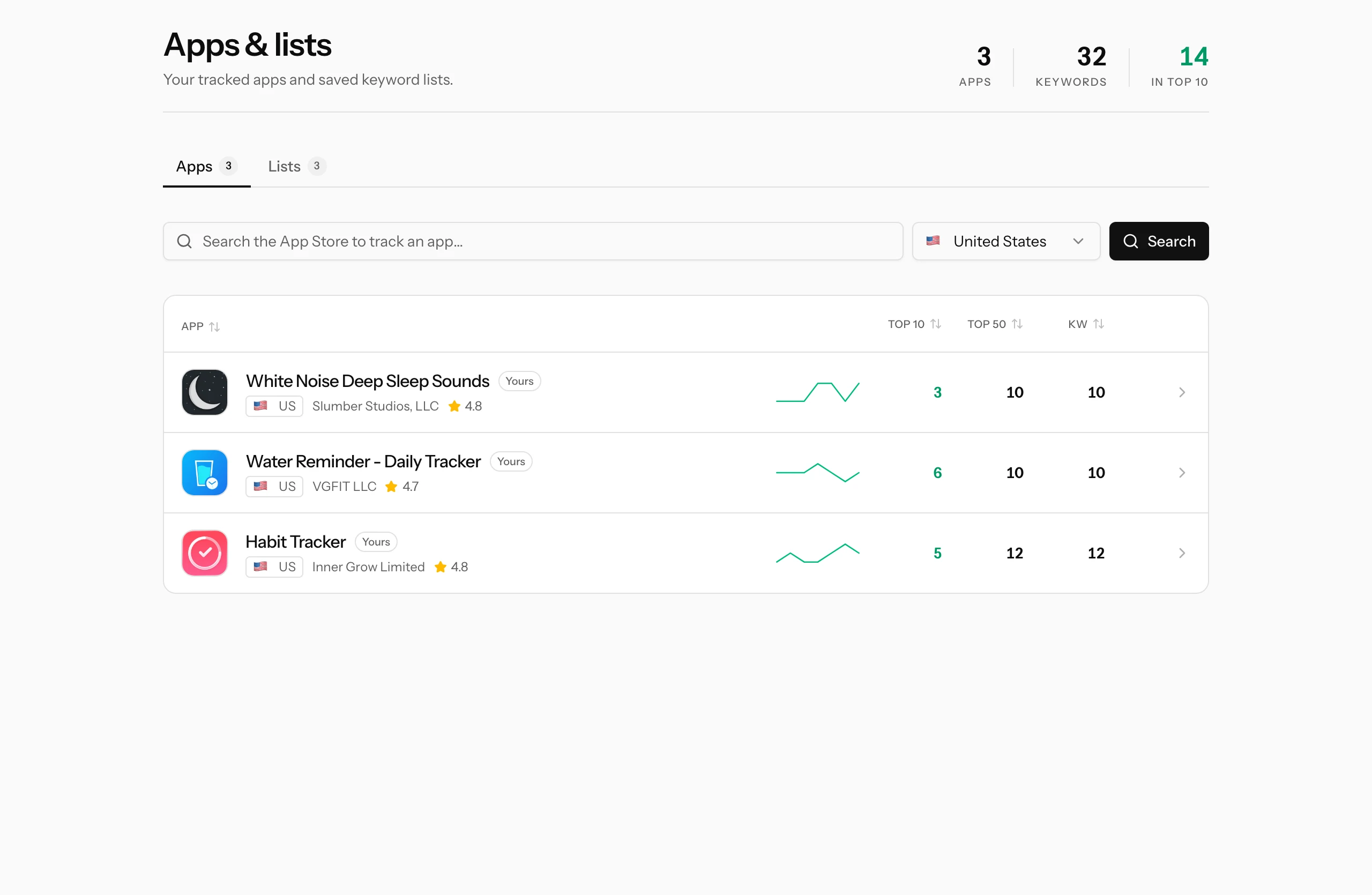Screen dimensions: 1372x895
Task: Click the Yours badge on White Noise
Action: (x=519, y=381)
